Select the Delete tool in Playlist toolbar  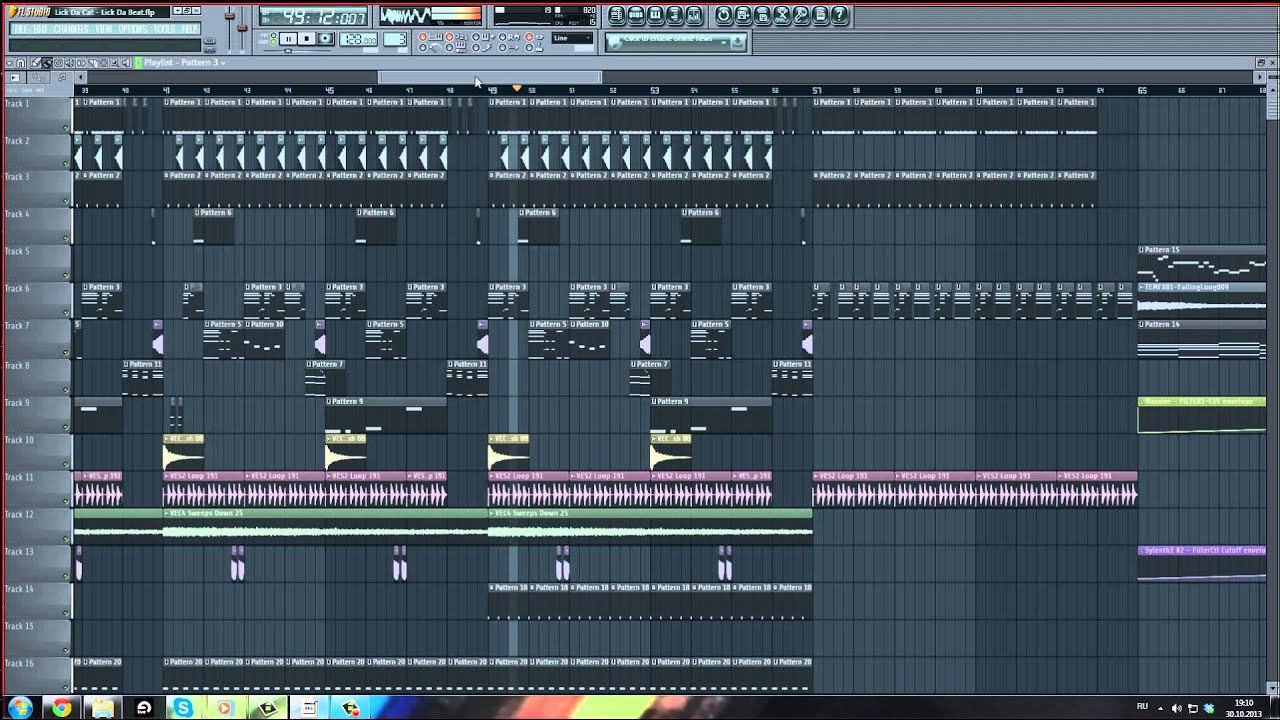point(58,63)
